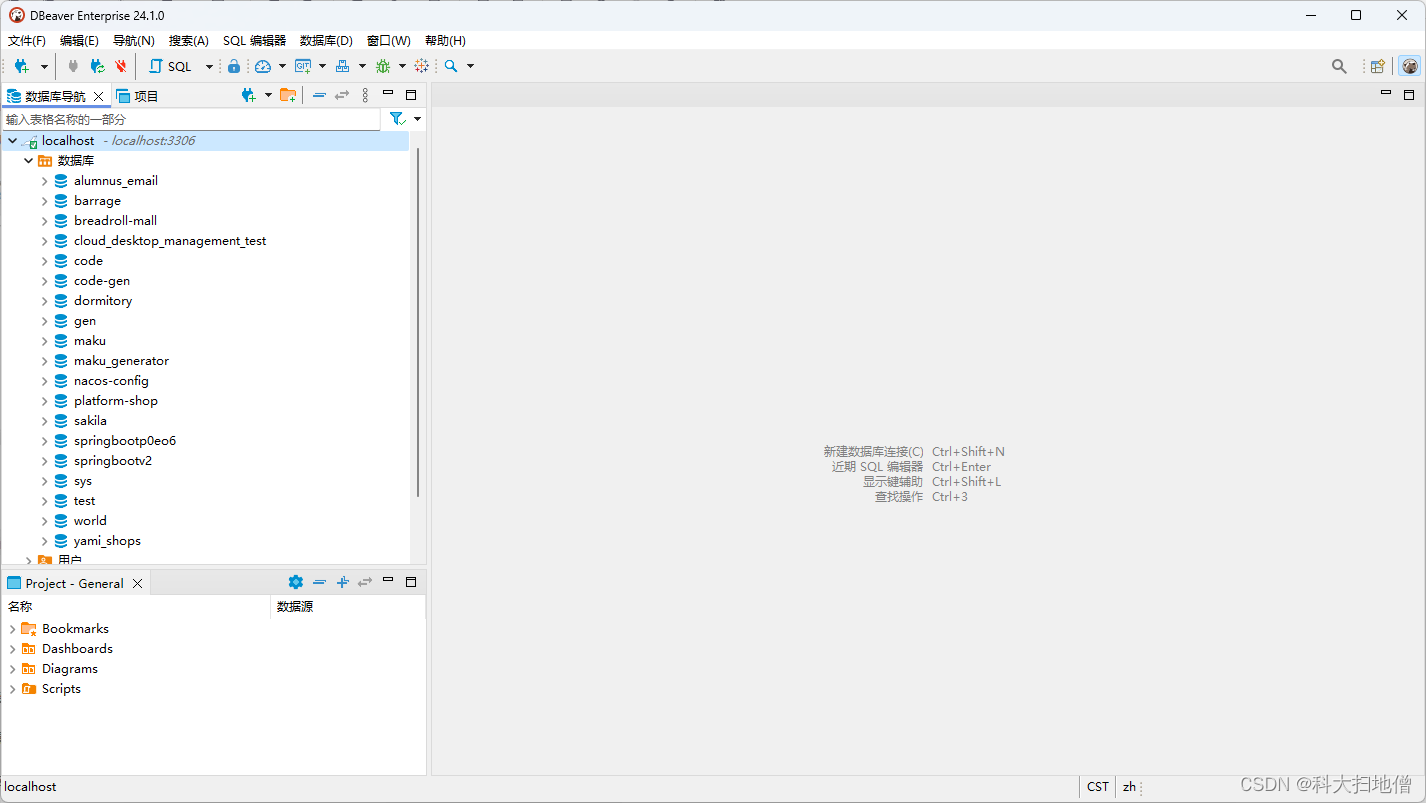
Task: Toggle the blue lock transaction mode icon
Action: (234, 66)
